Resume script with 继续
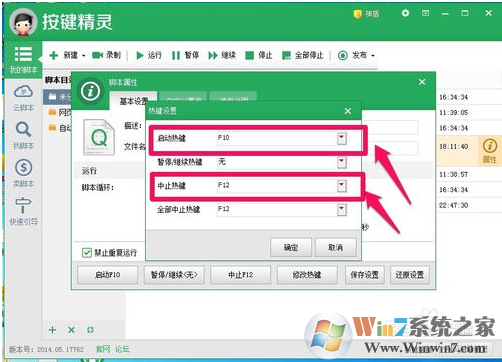502x362 pixels. pos(222,55)
